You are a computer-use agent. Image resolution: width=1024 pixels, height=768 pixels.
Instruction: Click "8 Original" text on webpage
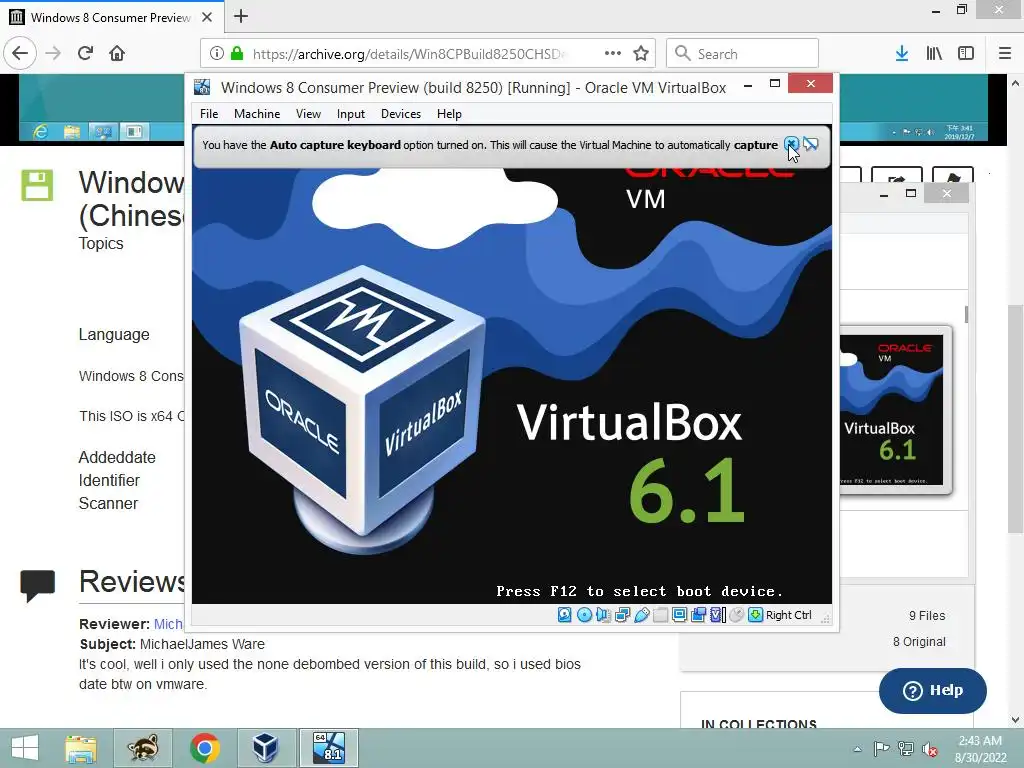tap(919, 641)
